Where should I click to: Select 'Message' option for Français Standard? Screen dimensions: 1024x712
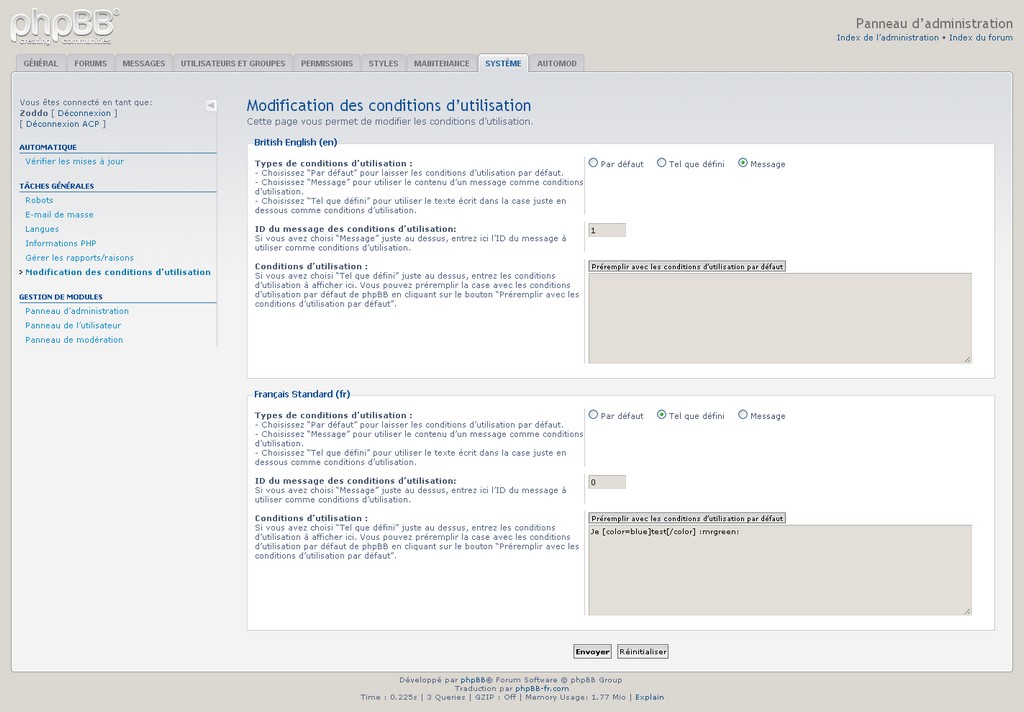[x=743, y=415]
